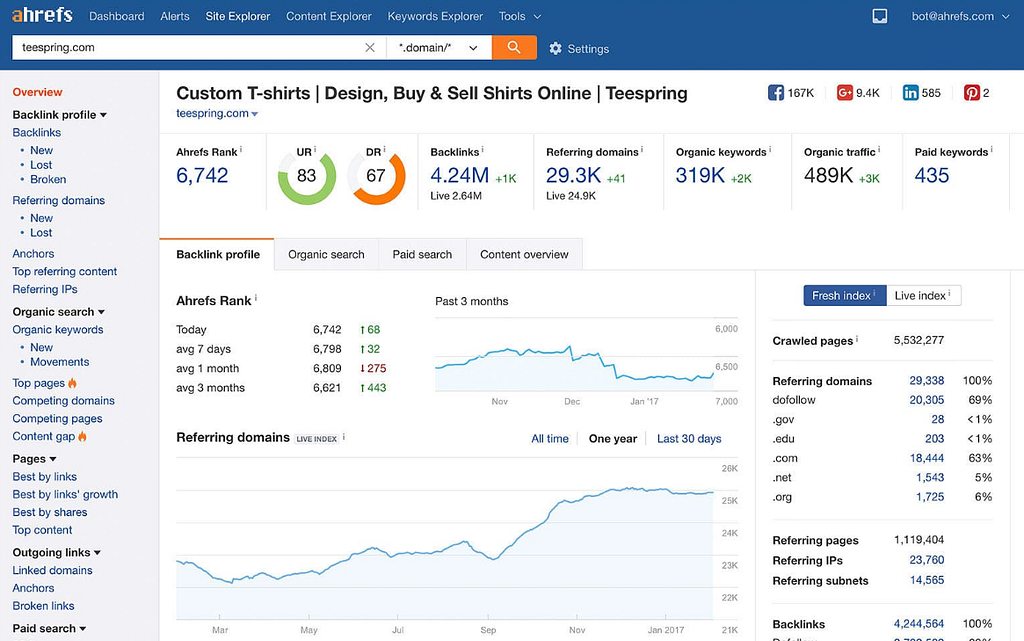Click the LinkedIn share count icon
The image size is (1024, 641).
point(910,93)
